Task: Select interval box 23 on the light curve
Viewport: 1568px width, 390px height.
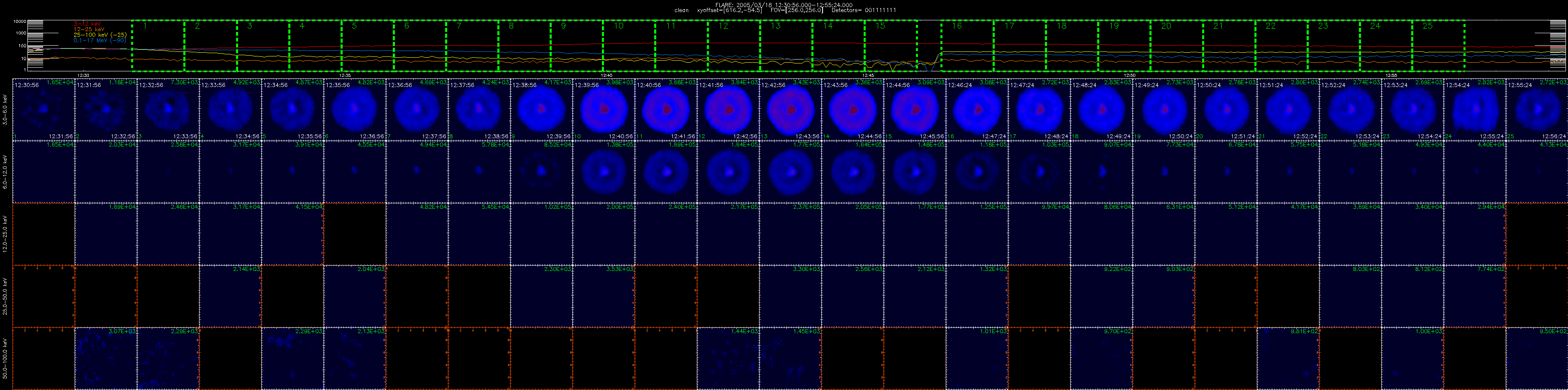Action: [1334, 46]
